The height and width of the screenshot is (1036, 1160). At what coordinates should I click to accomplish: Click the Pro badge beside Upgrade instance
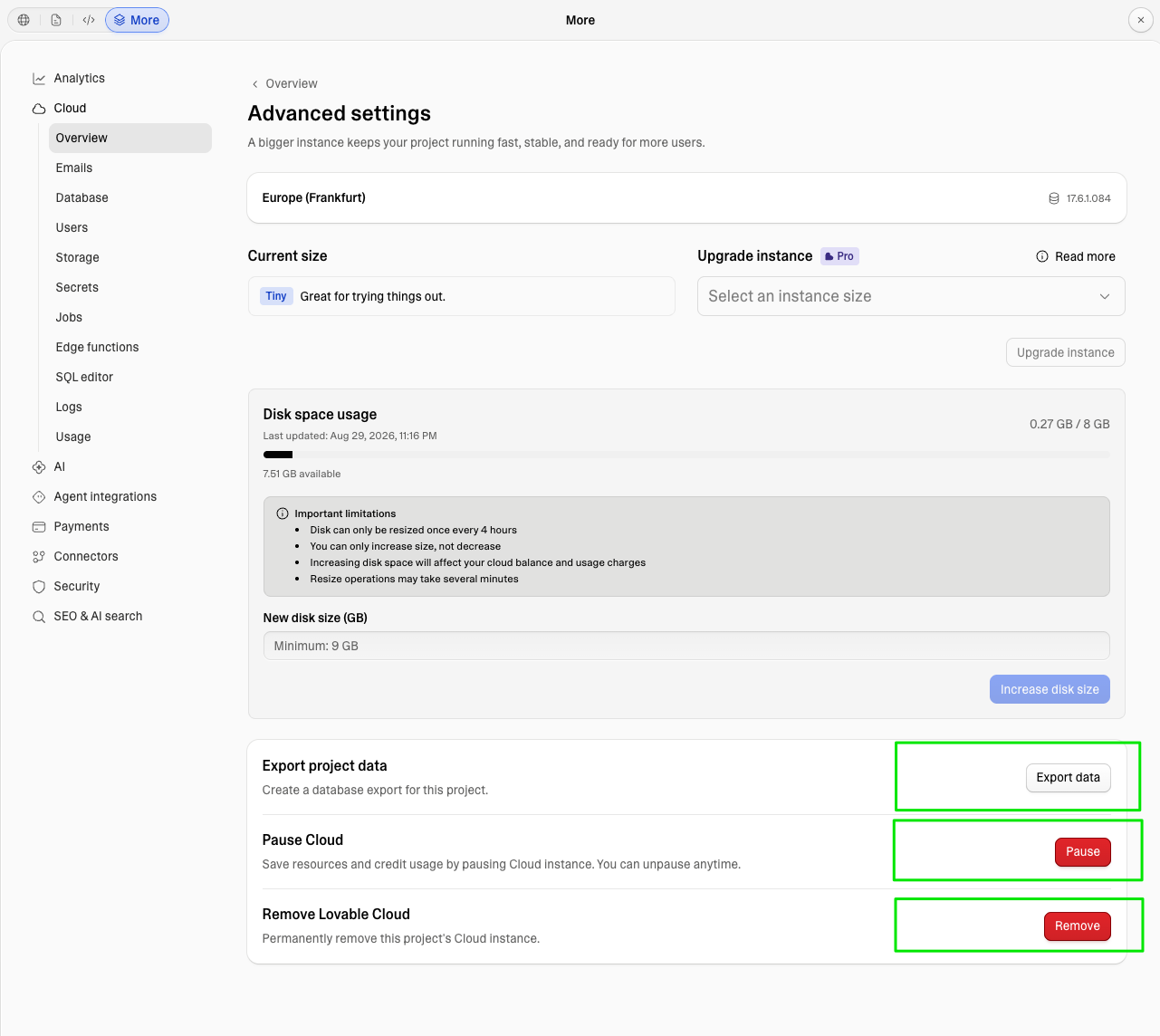coord(839,256)
